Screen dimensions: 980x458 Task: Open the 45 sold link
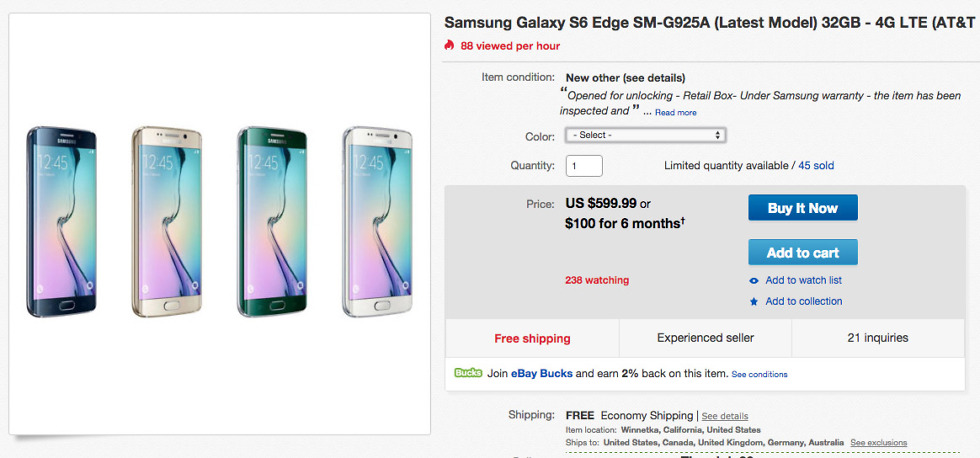pyautogui.click(x=816, y=165)
